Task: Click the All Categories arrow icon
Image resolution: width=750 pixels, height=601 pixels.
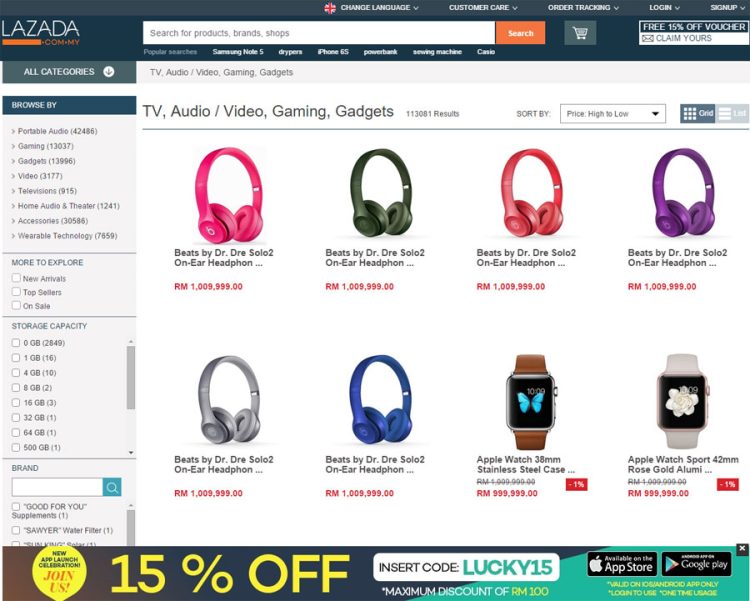Action: (x=109, y=72)
